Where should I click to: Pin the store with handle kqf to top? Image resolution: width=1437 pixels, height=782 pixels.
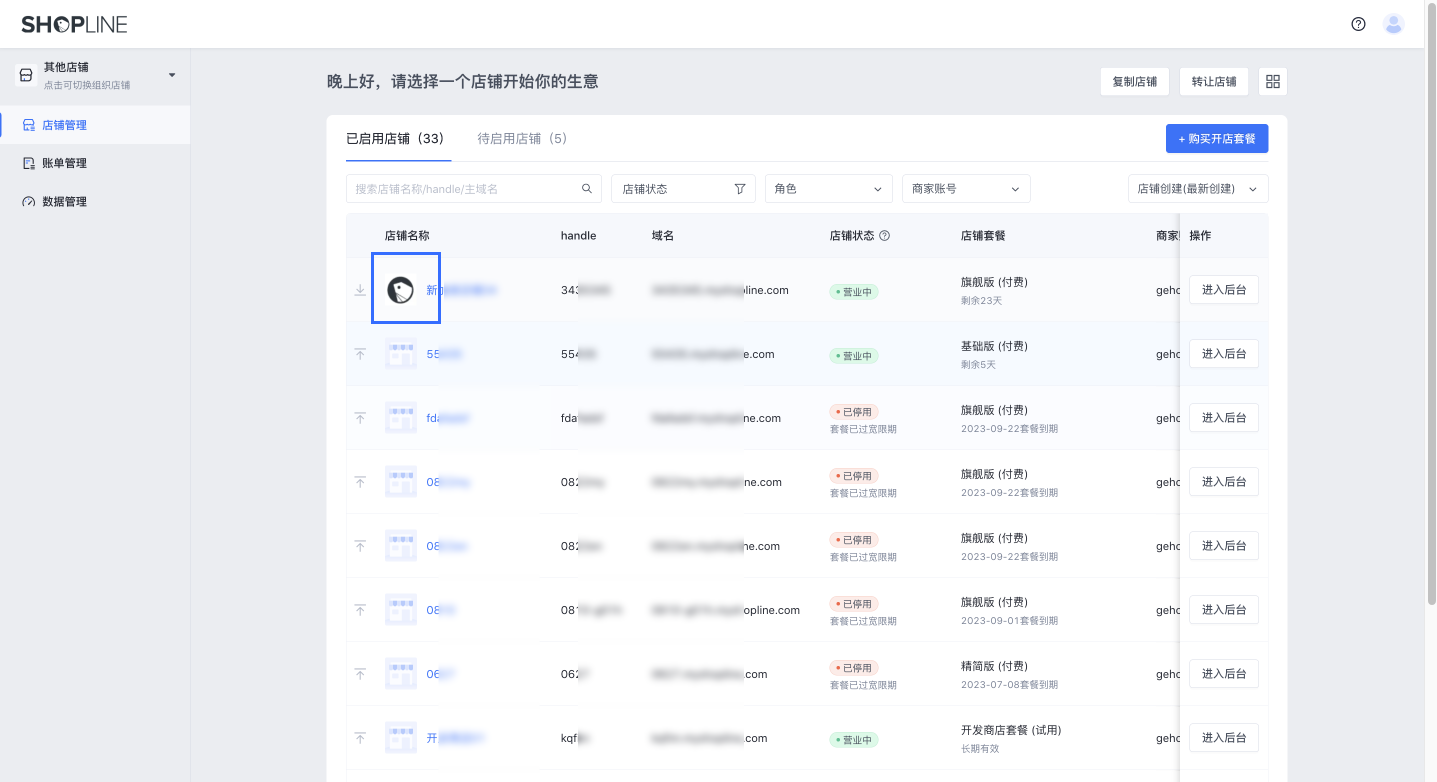(x=360, y=738)
